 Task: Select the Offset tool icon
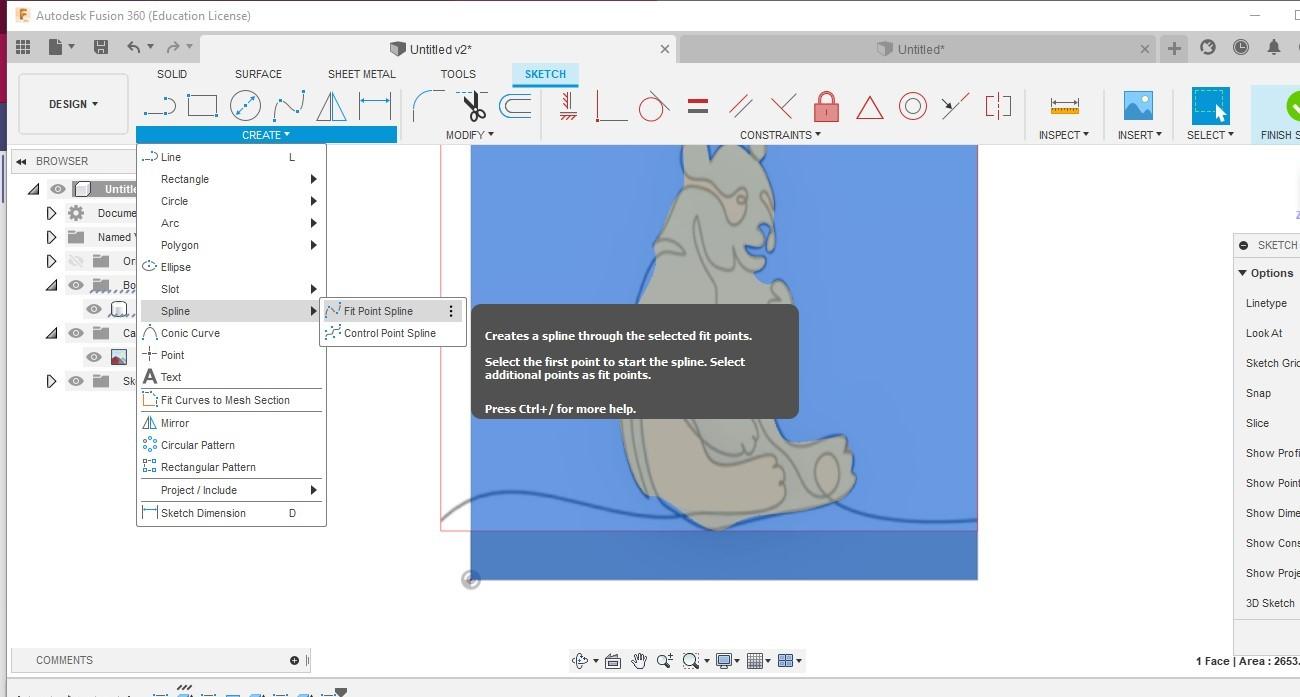[516, 105]
